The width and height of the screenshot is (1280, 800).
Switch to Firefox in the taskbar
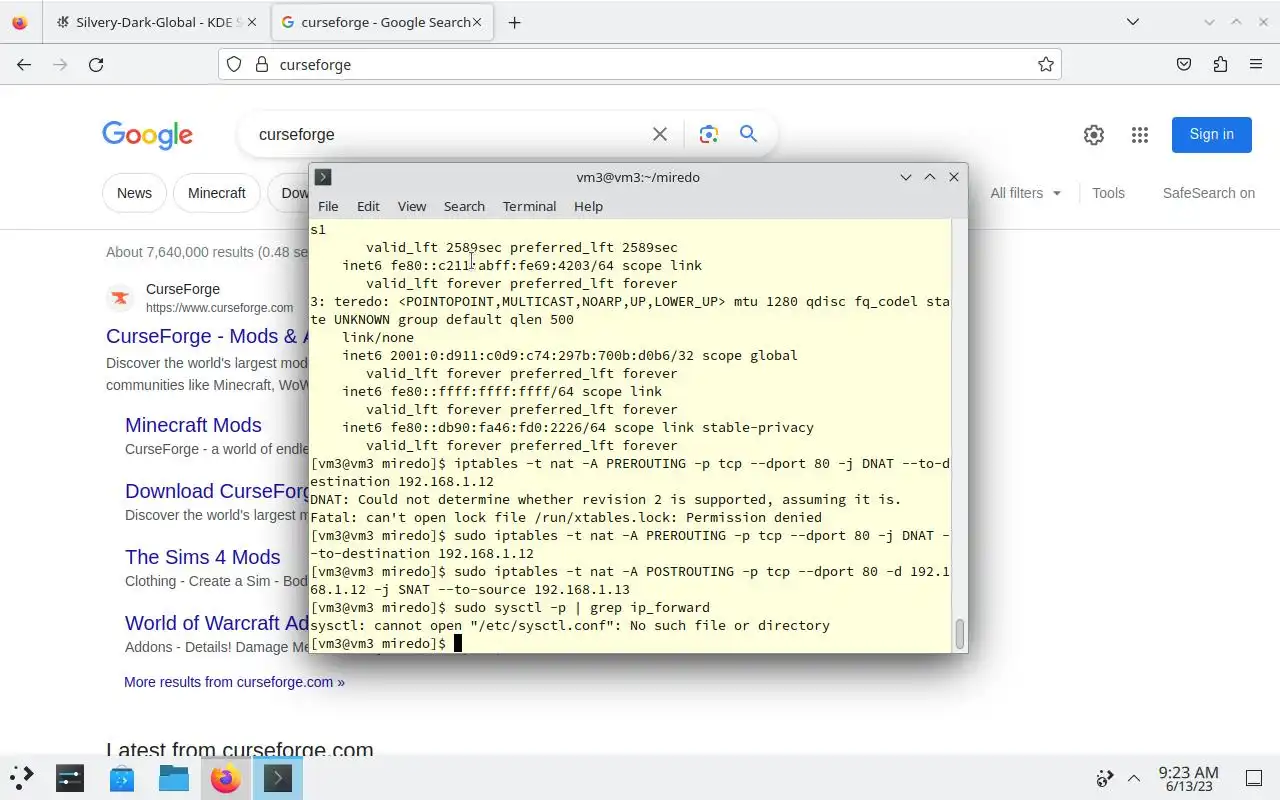[226, 777]
